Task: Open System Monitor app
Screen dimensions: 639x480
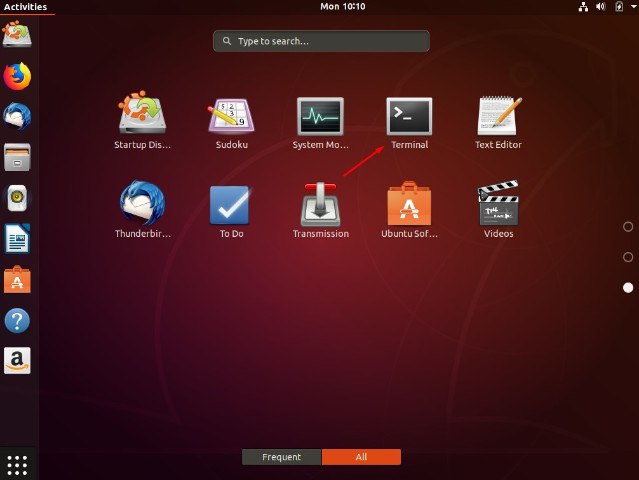Action: click(x=320, y=123)
